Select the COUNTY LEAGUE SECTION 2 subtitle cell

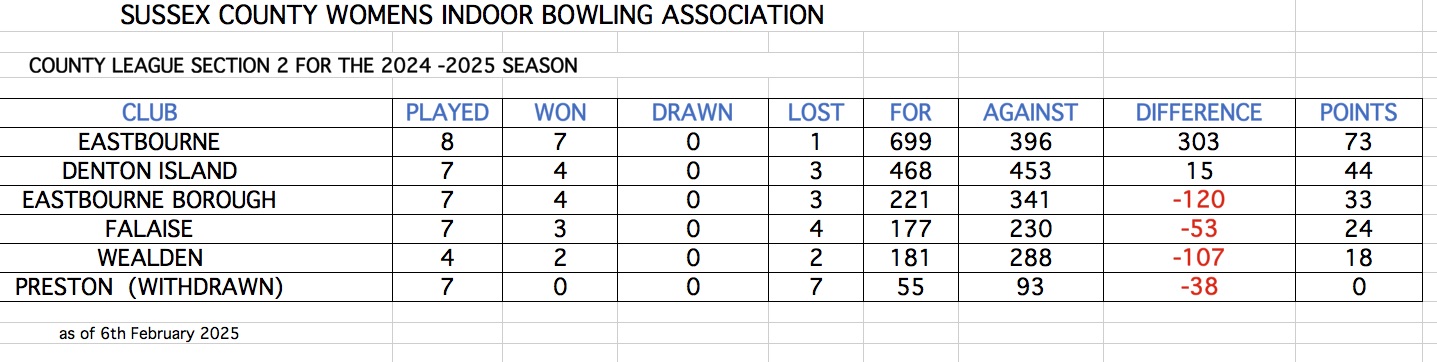[303, 67]
